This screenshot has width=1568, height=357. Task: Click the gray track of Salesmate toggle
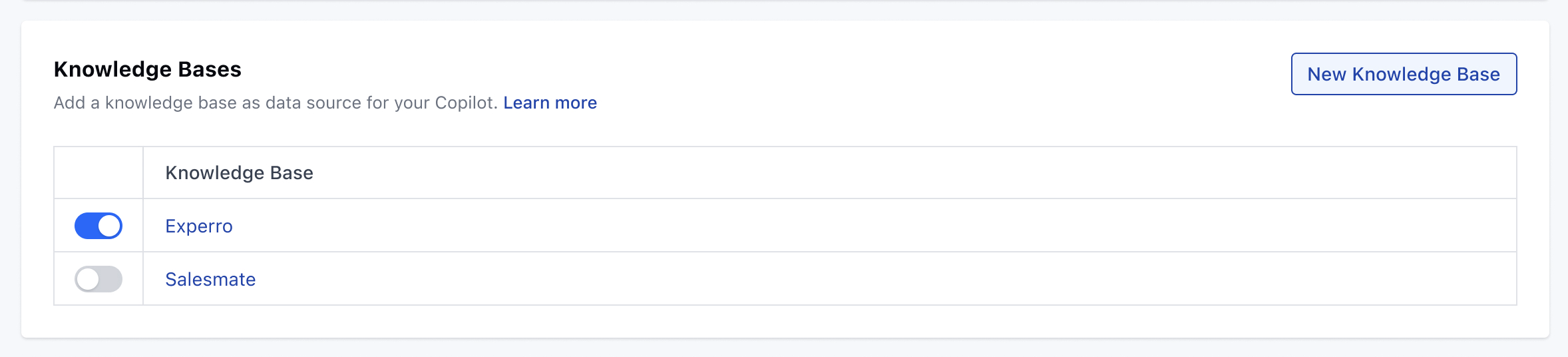click(112, 279)
